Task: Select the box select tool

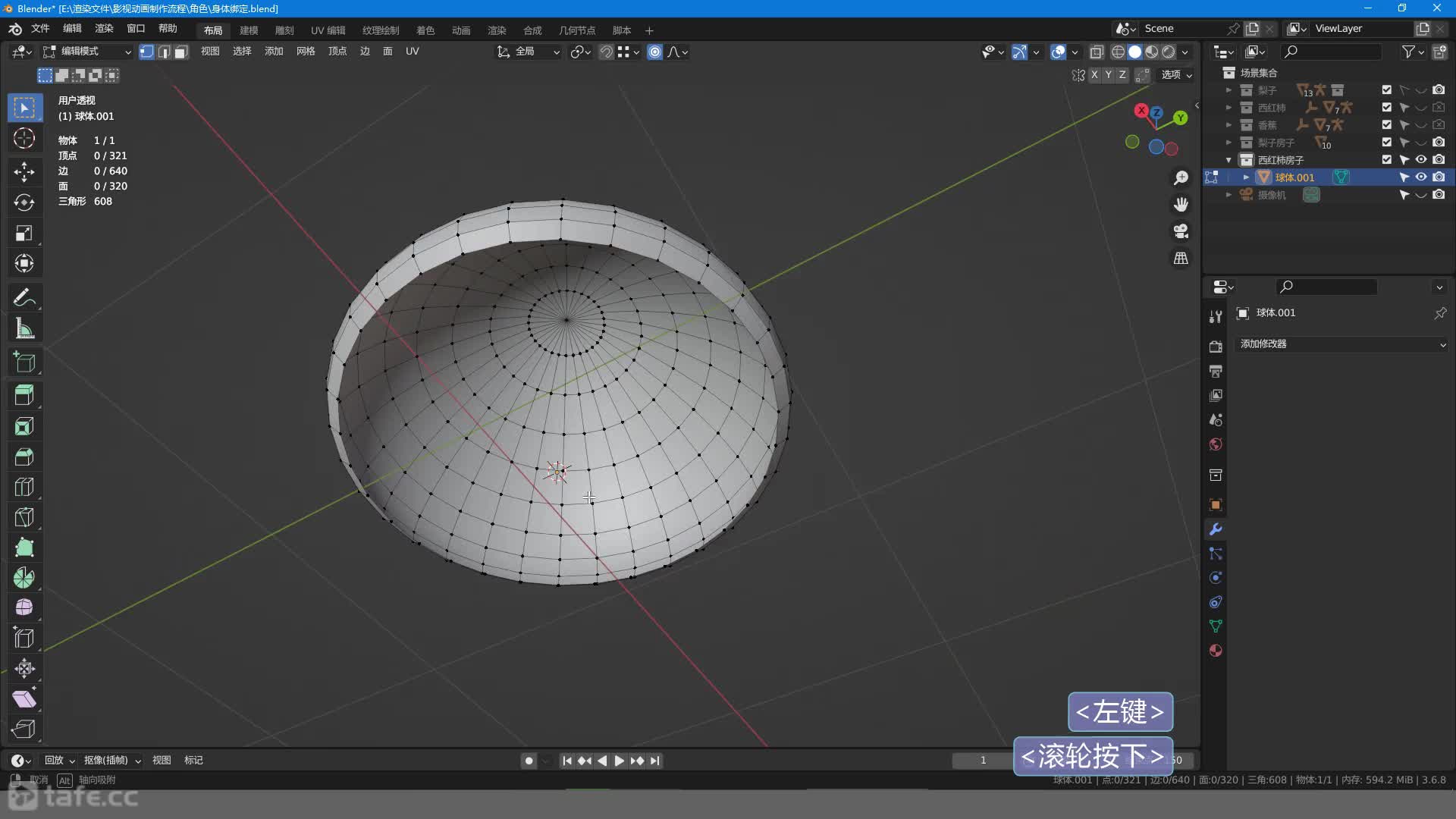Action: point(24,108)
